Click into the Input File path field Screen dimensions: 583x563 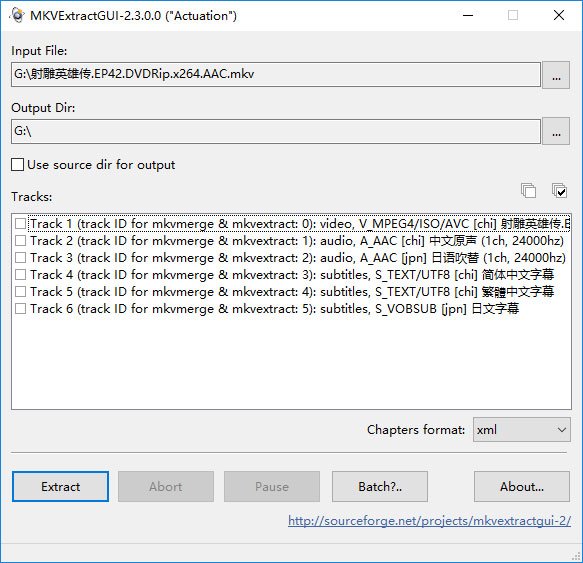point(276,75)
